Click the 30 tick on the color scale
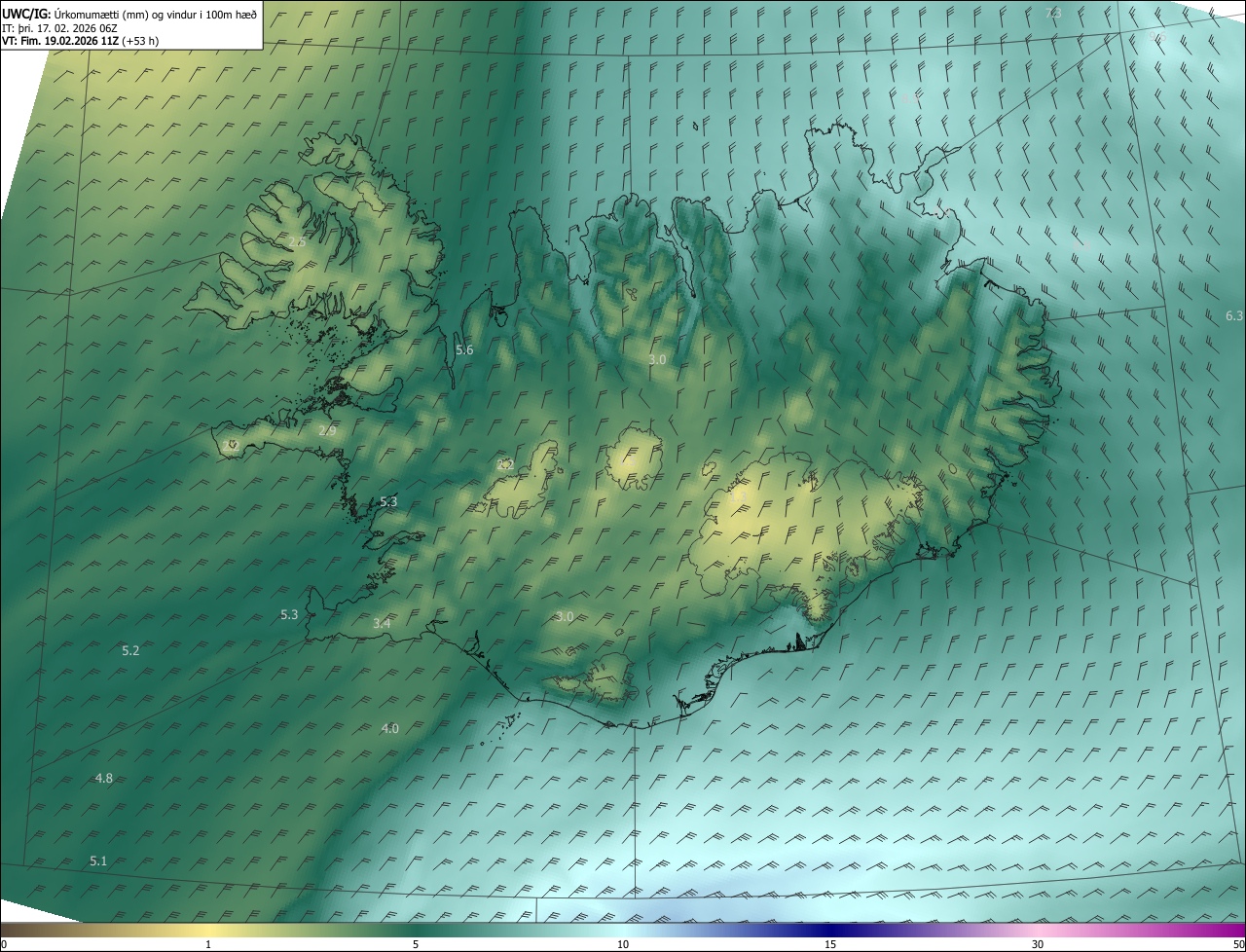 [1038, 944]
